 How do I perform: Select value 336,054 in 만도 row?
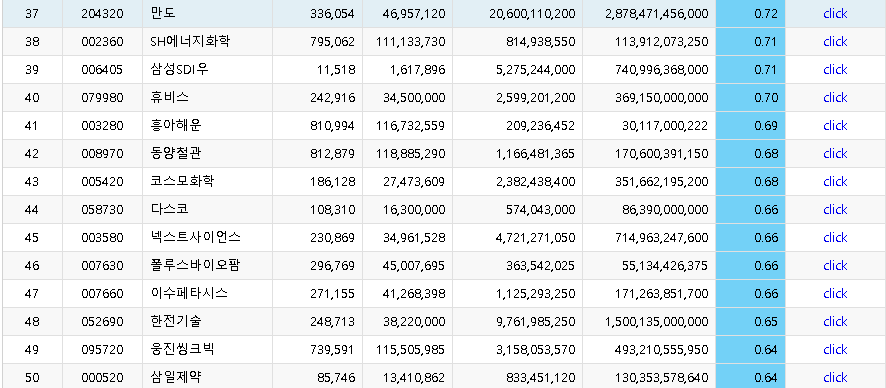[x=333, y=14]
